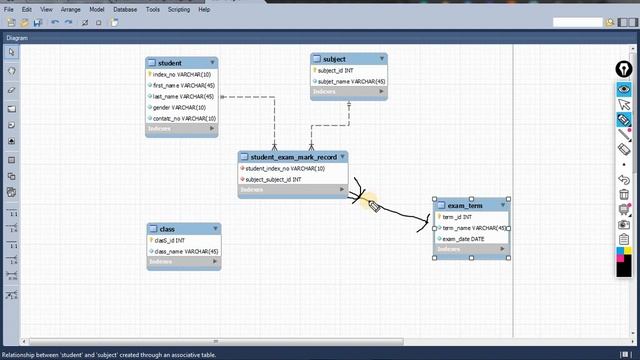
Task: Click the horizontal scrollbar thumb
Action: (x=216, y=341)
